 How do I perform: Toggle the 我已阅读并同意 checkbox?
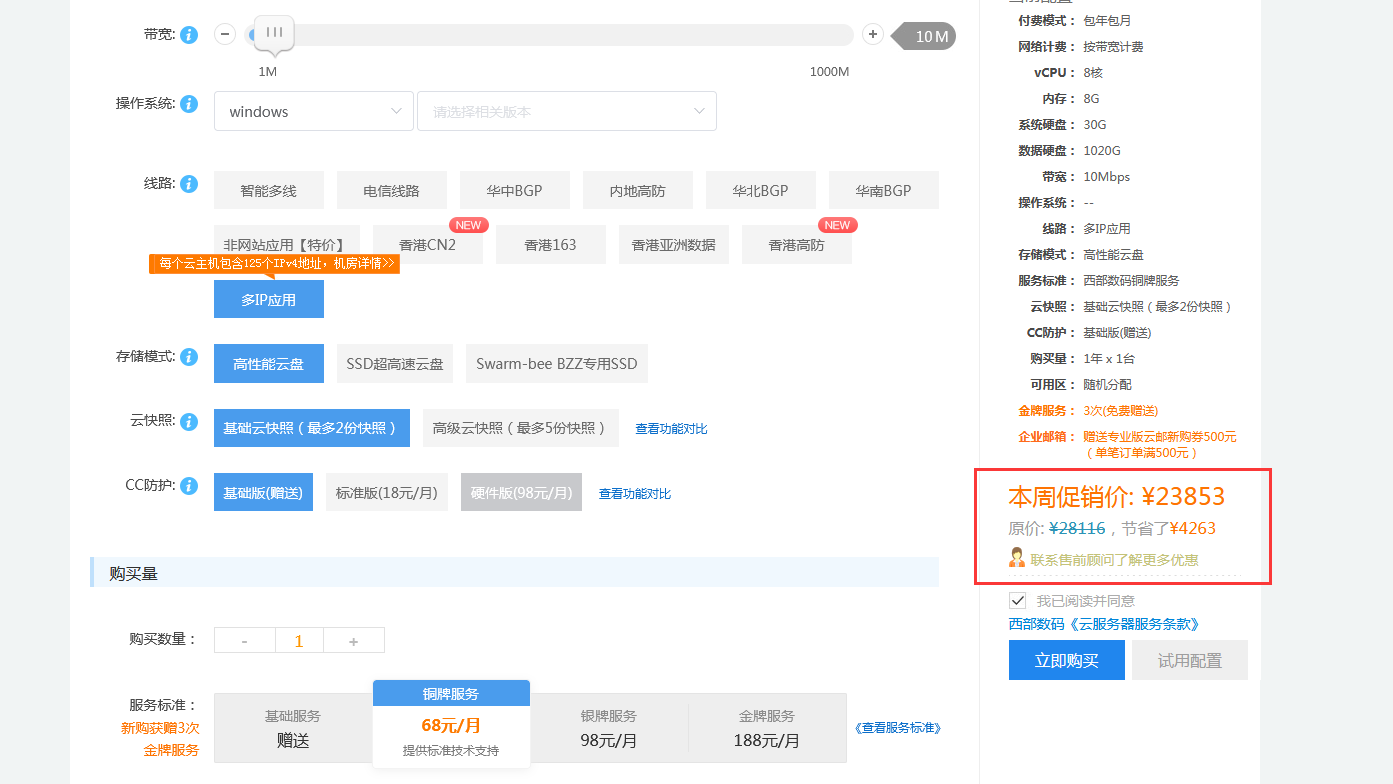tap(1018, 600)
